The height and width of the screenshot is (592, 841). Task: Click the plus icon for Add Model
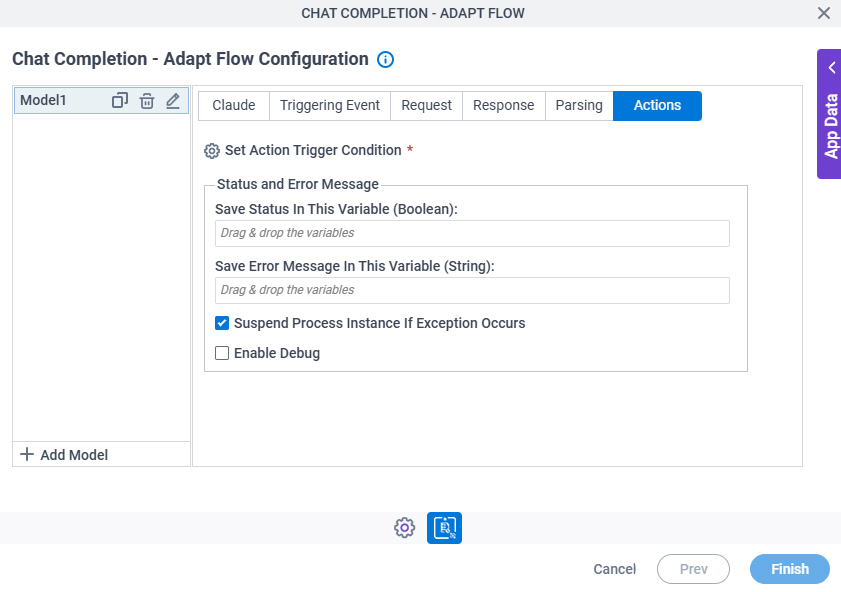pos(27,454)
